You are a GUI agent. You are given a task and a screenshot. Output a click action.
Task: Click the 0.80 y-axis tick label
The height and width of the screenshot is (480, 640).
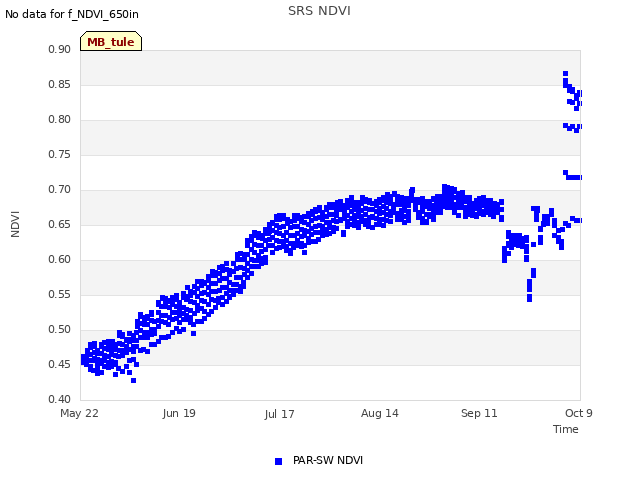60,120
